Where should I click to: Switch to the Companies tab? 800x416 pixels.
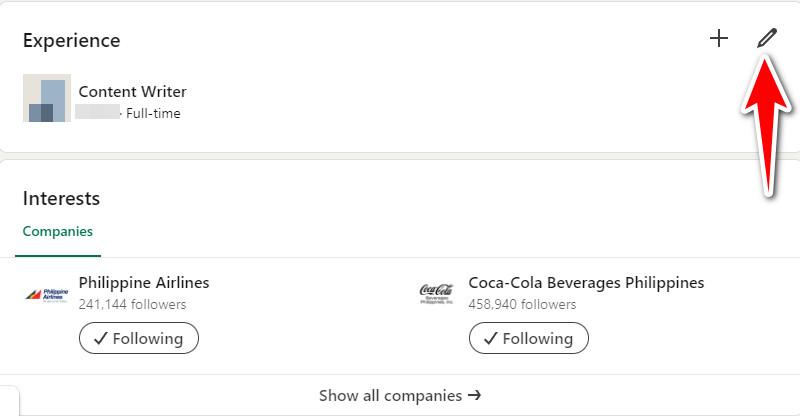coord(58,231)
